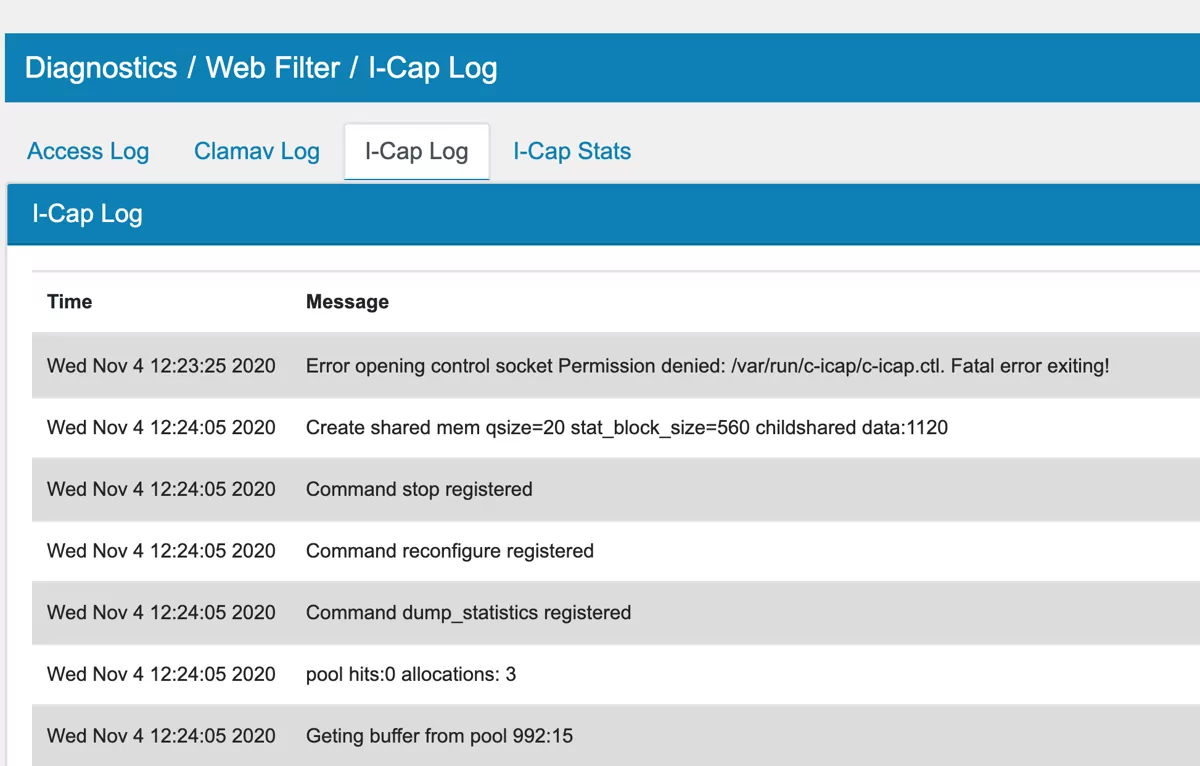The width and height of the screenshot is (1200, 766).
Task: Click the active I-Cap Log tab
Action: click(416, 151)
